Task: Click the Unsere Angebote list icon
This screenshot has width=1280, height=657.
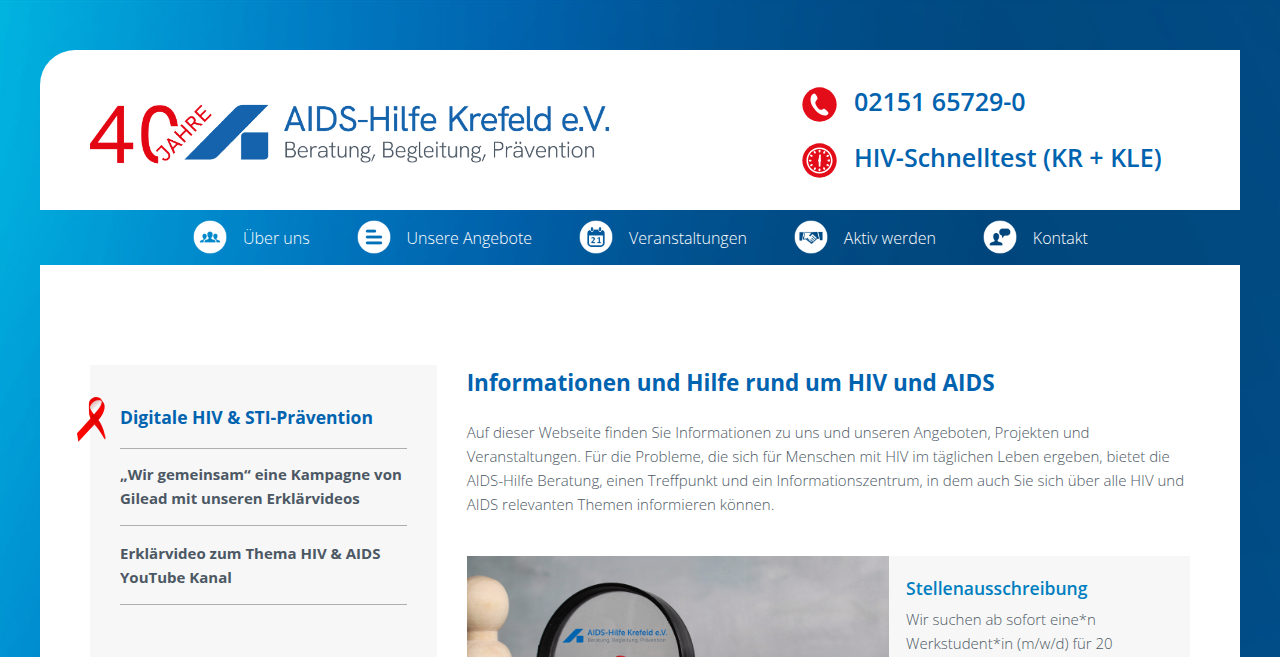Action: 374,237
